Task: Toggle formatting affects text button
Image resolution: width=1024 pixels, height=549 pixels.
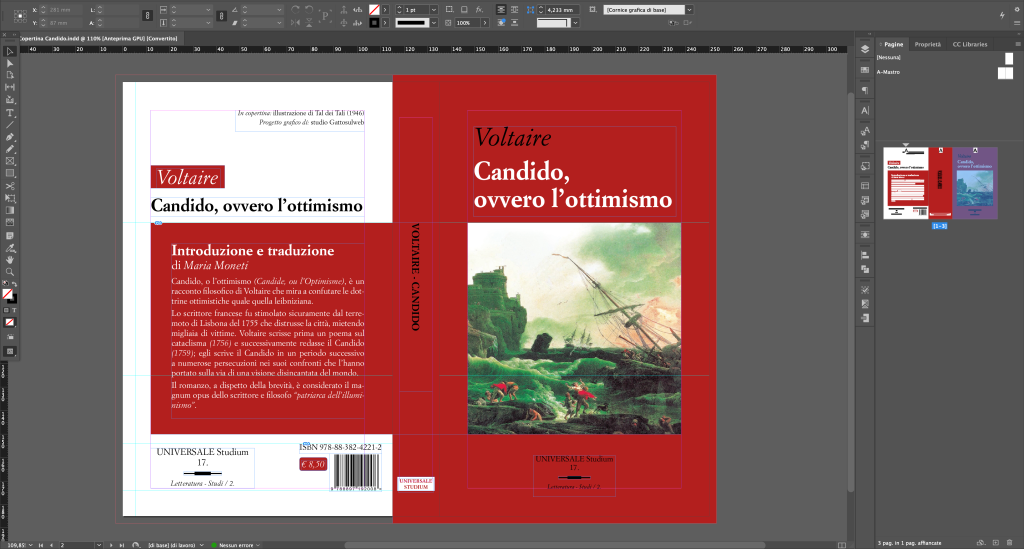Action: pos(14,311)
